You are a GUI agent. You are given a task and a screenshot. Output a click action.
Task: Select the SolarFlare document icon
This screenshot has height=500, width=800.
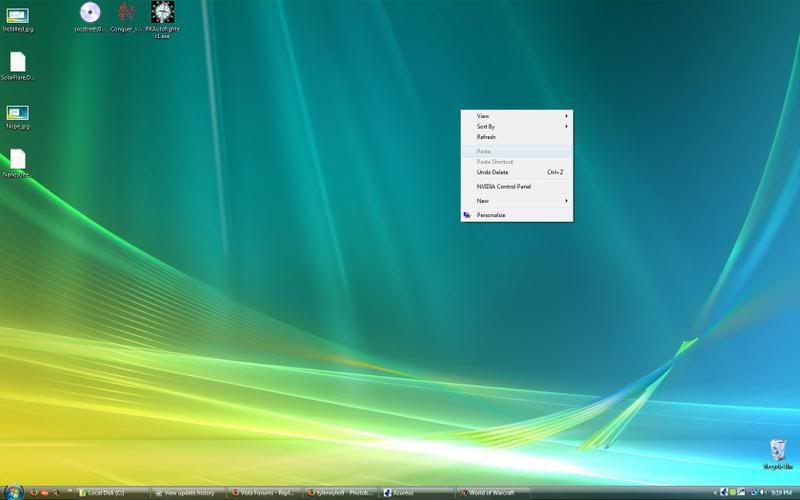tap(17, 66)
